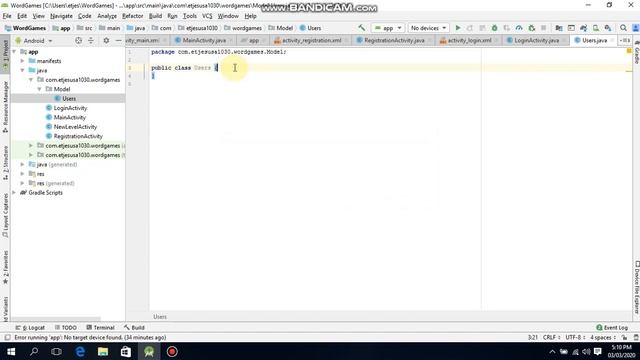This screenshot has width=640, height=360.
Task: Click the Make Project hammer icon
Action: pyautogui.click(x=361, y=28)
